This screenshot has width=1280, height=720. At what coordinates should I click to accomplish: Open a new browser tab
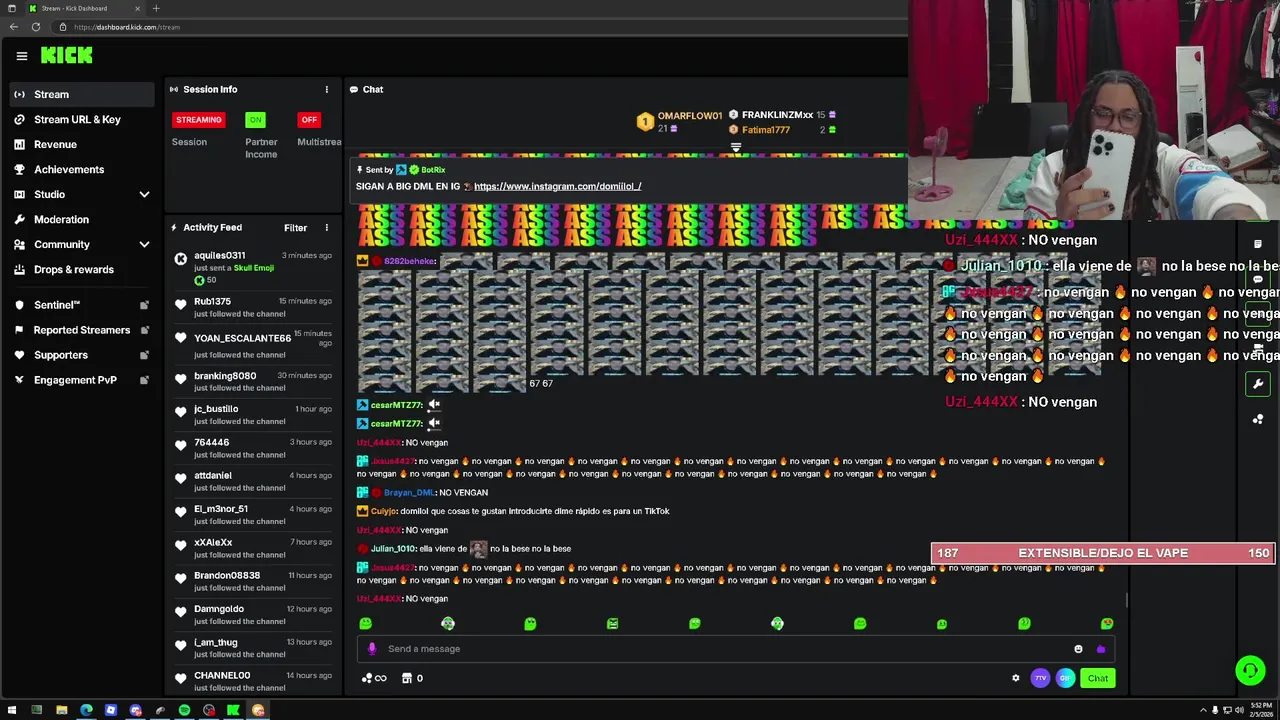tap(156, 8)
